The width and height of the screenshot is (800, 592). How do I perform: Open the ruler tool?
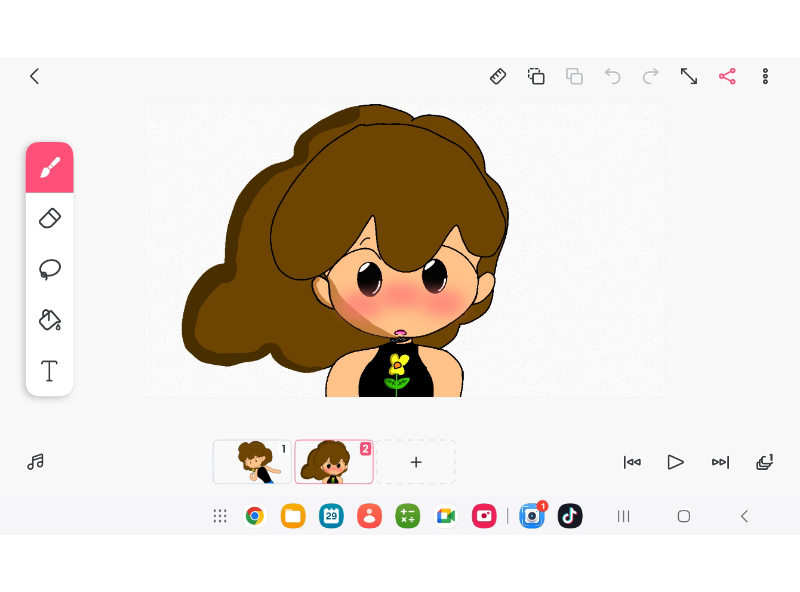click(498, 76)
